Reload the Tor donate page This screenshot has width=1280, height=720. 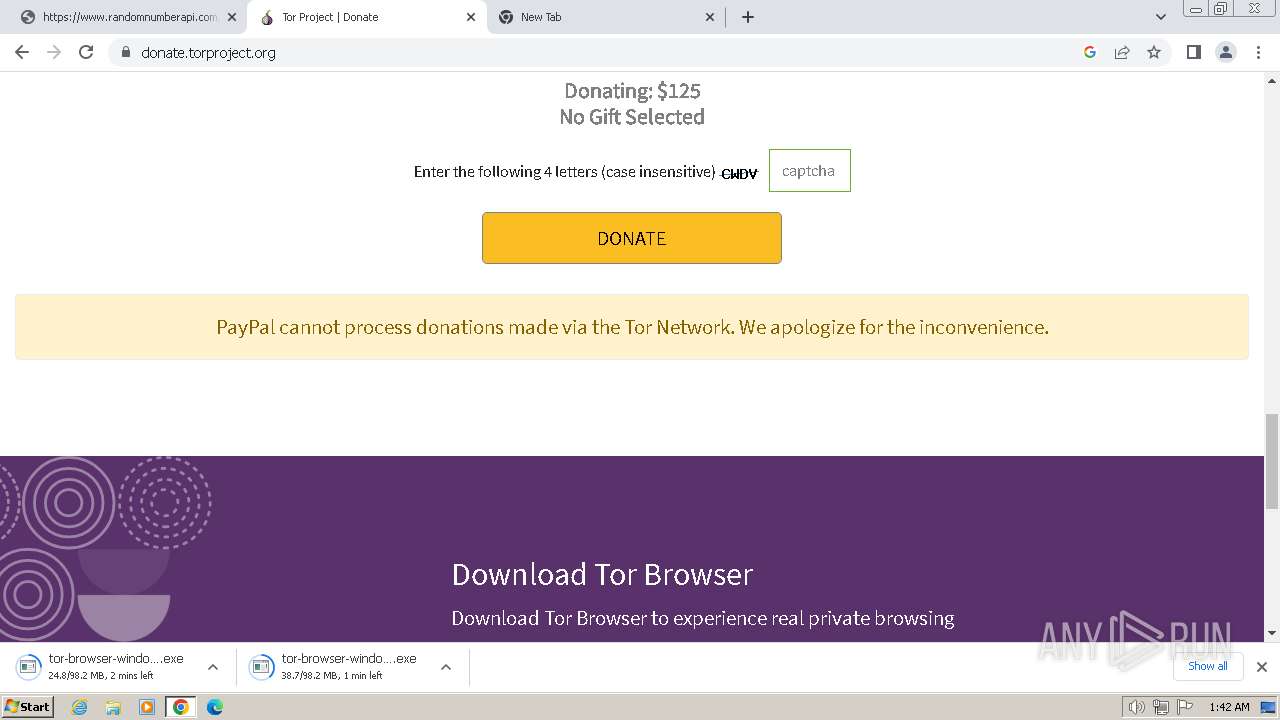coord(86,52)
